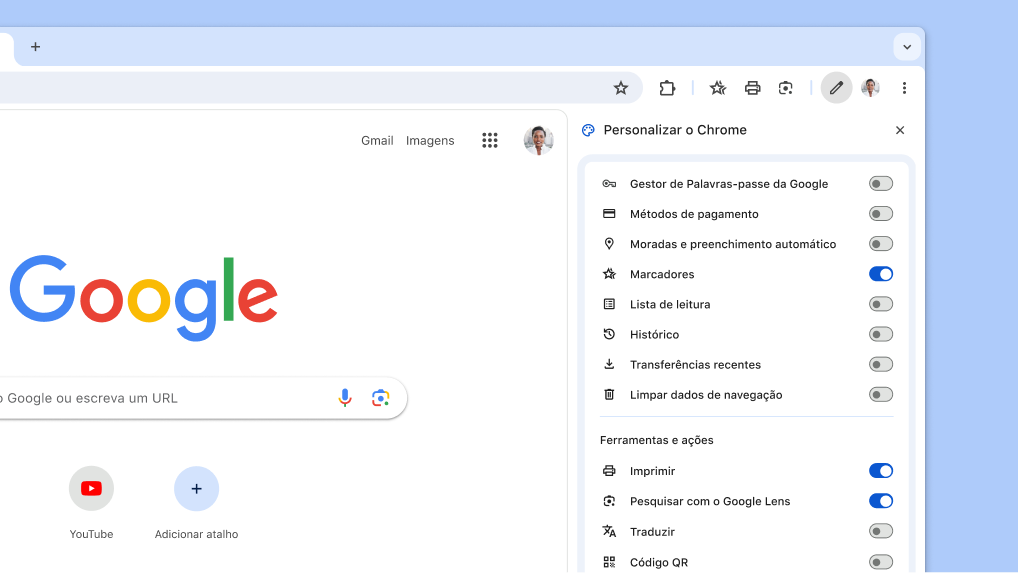Screen dimensions: 1018x573
Task: Click the Print toolbar icon
Action: coord(752,88)
